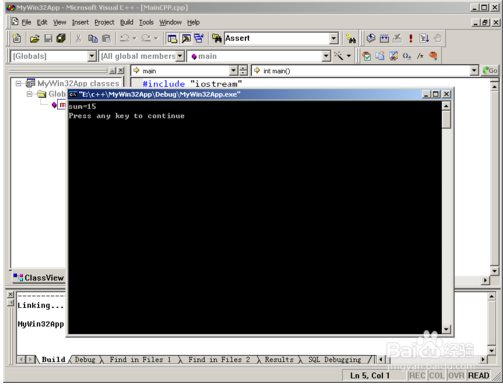
Task: Click the Save All icon
Action: [61, 39]
